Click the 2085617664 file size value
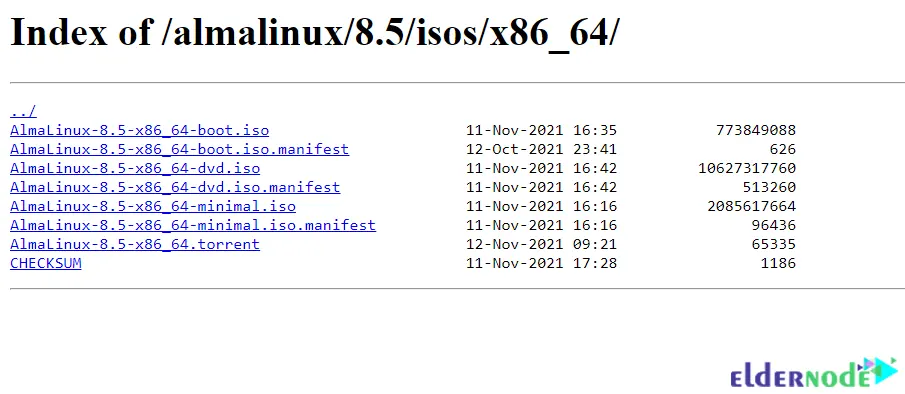905x394 pixels. click(751, 207)
